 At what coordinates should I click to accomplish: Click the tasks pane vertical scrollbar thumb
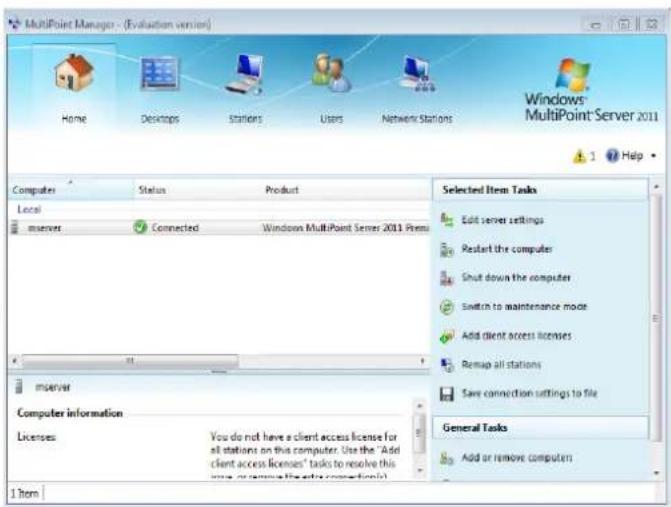click(x=656, y=318)
